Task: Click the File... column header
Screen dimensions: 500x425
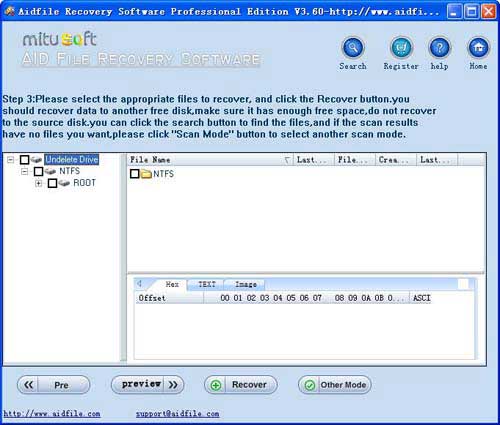Action: (355, 160)
